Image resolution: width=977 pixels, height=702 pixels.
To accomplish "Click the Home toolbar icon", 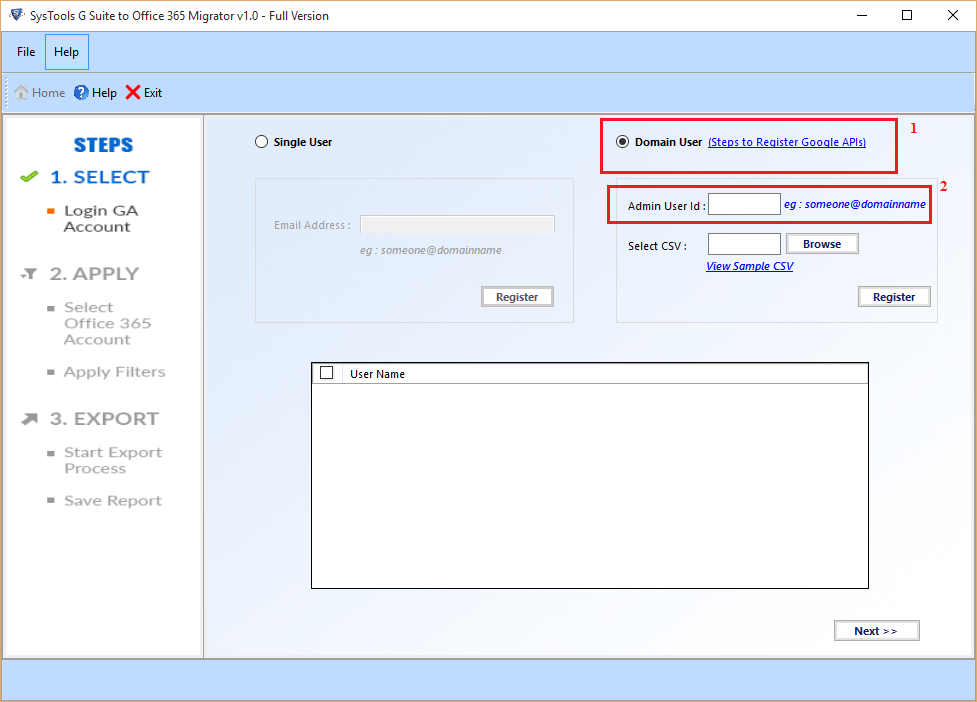I will pos(21,92).
